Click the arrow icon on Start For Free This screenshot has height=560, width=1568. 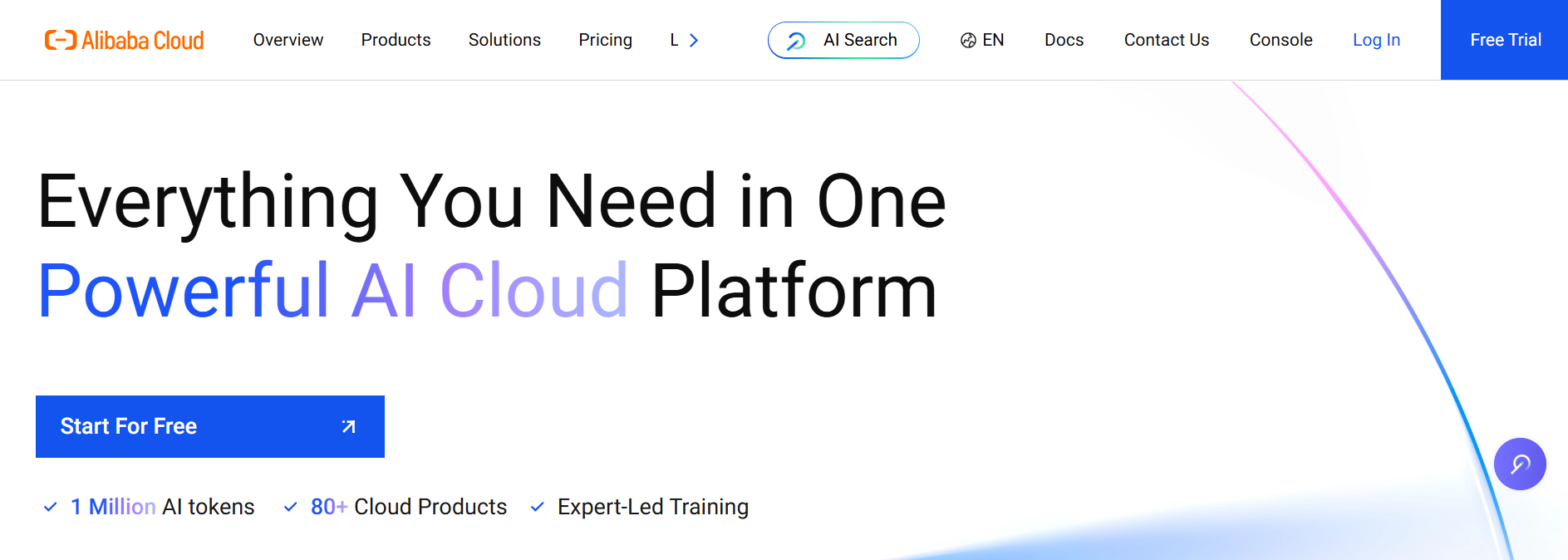348,426
